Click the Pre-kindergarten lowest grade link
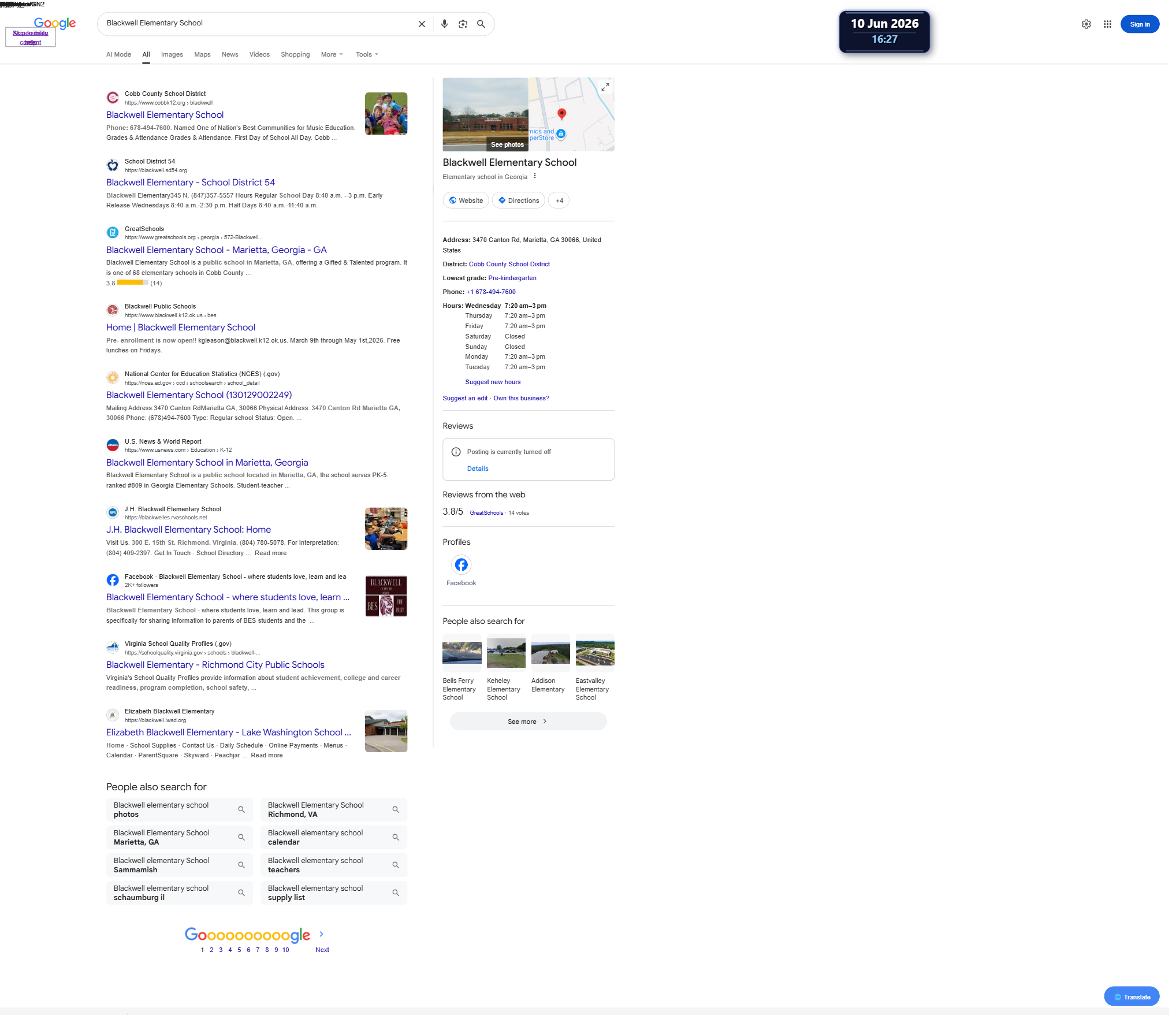Screen dimensions: 1176x1015 pyautogui.click(x=512, y=278)
